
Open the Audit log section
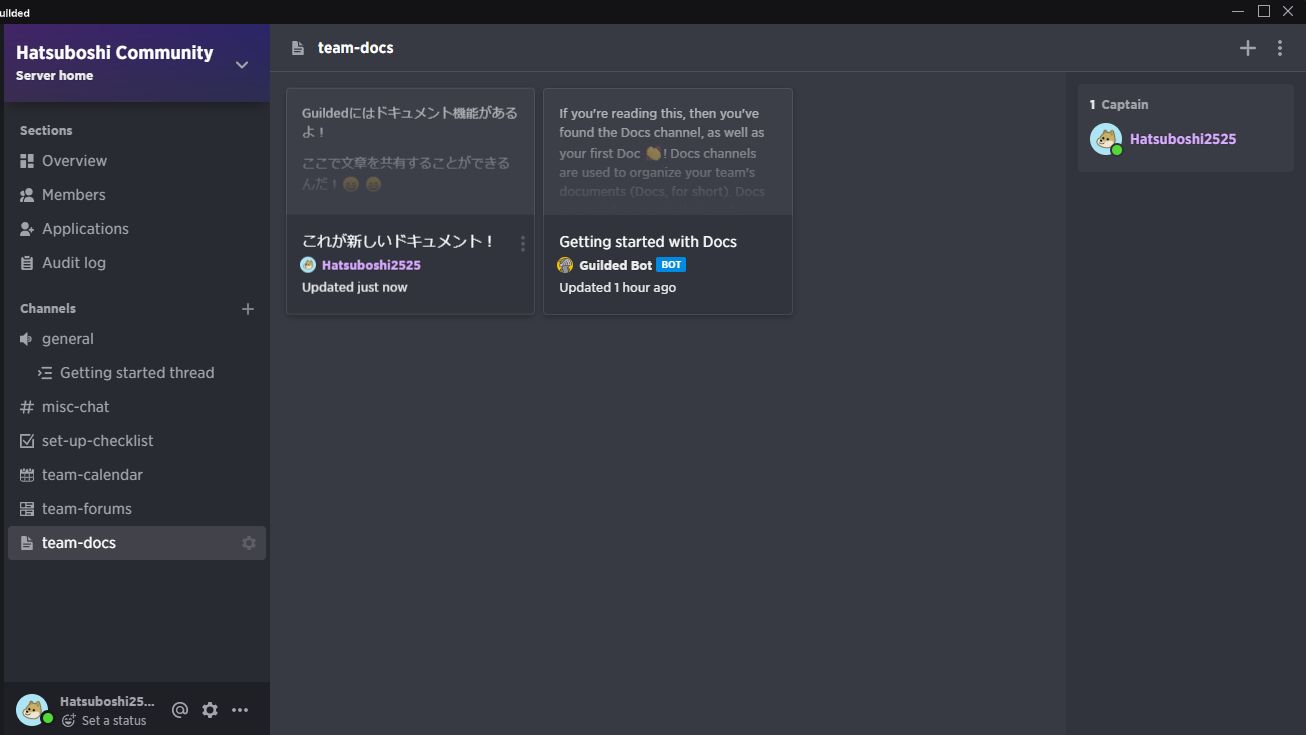137,263
